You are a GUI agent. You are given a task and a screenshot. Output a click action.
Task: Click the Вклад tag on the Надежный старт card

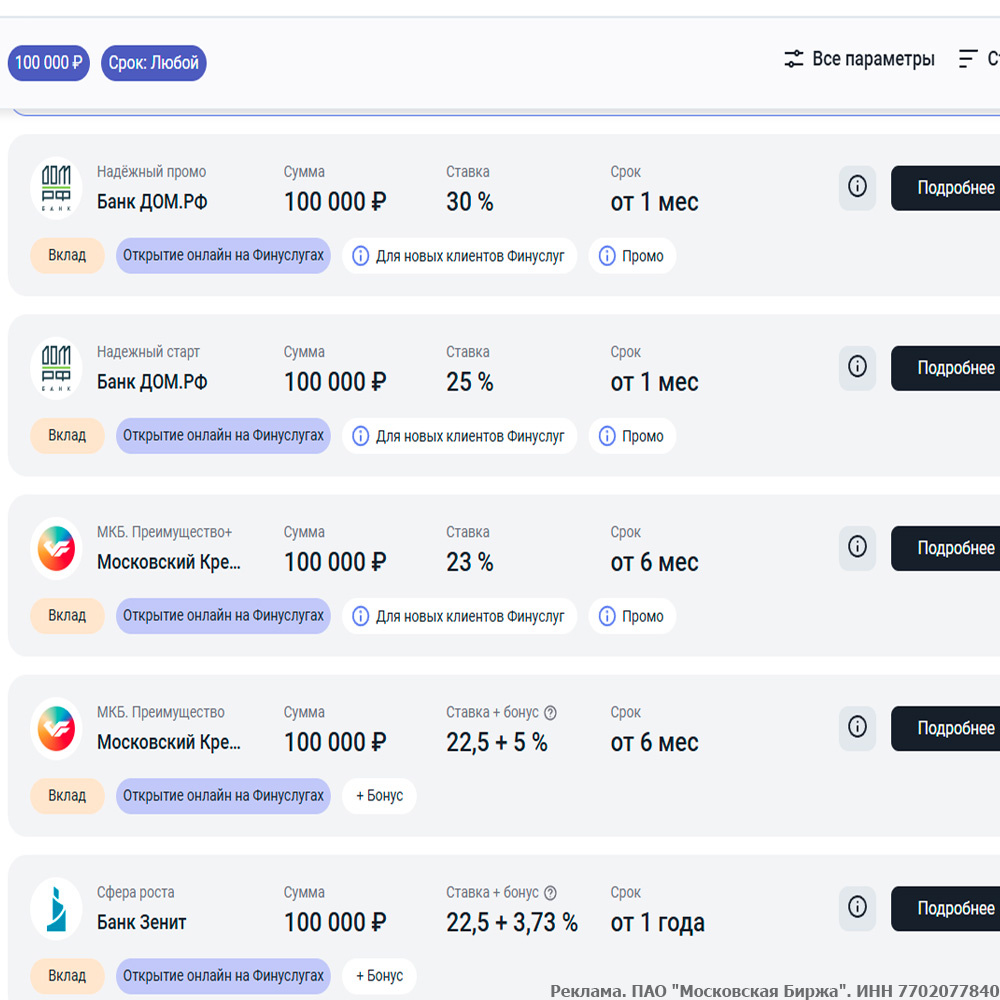(x=67, y=436)
